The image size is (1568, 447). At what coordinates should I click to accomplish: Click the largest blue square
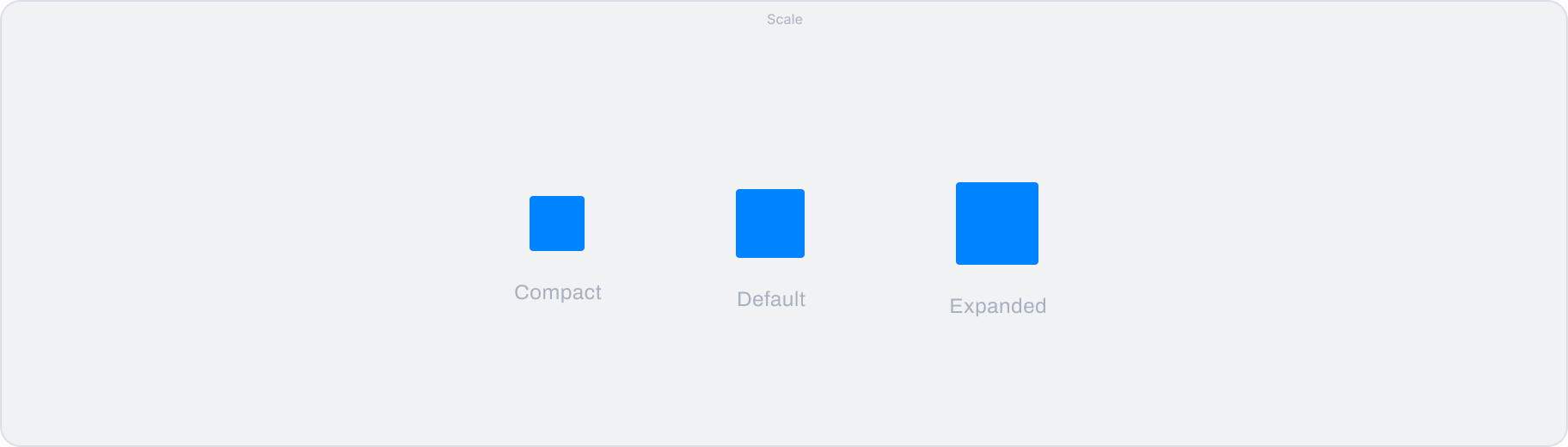(997, 223)
